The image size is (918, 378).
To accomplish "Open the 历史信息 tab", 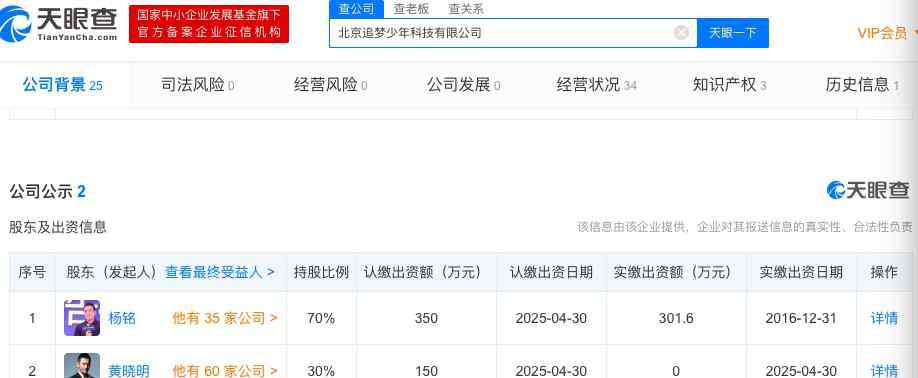I will pos(862,85).
